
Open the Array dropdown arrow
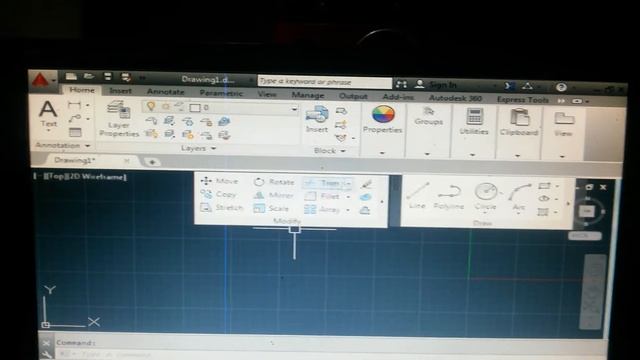[x=348, y=211]
